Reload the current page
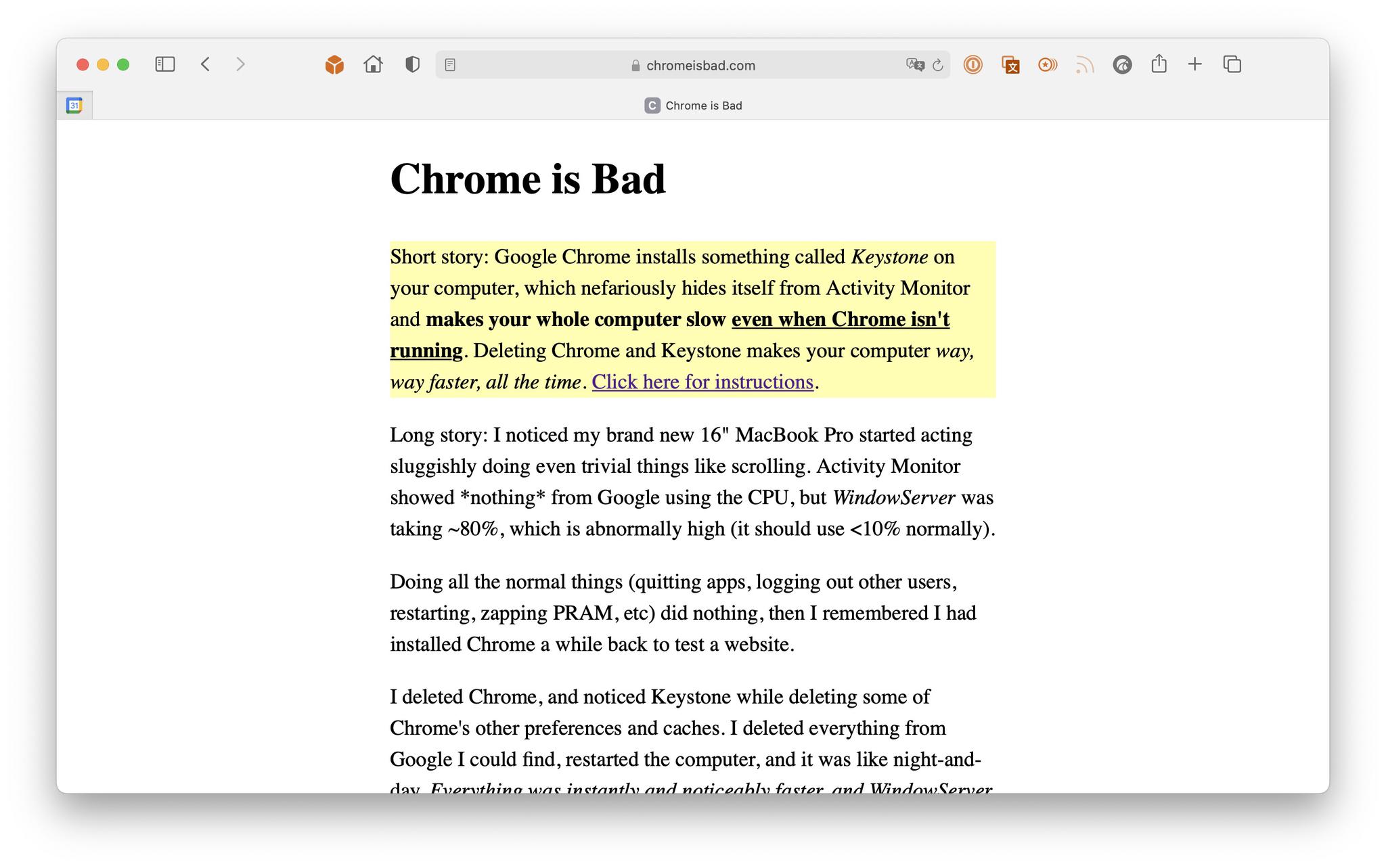The image size is (1386, 868). [x=938, y=66]
